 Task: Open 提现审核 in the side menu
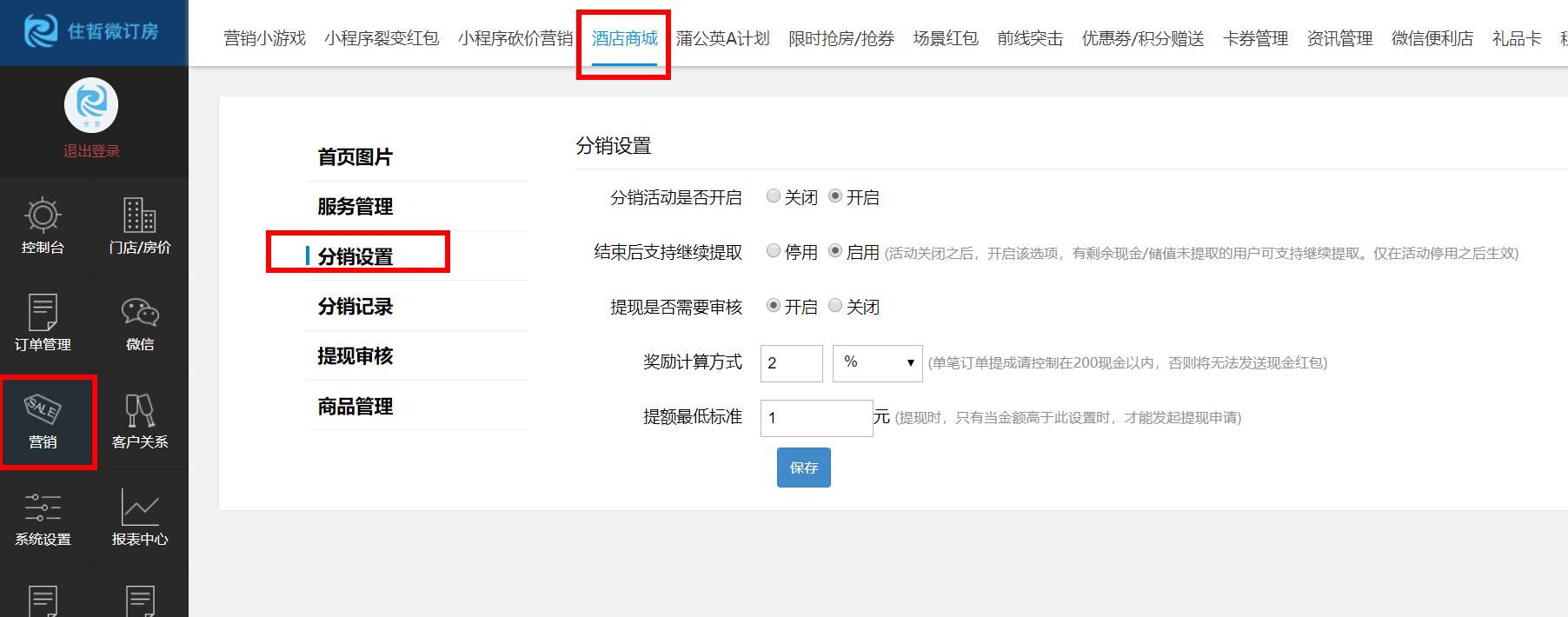tap(355, 356)
